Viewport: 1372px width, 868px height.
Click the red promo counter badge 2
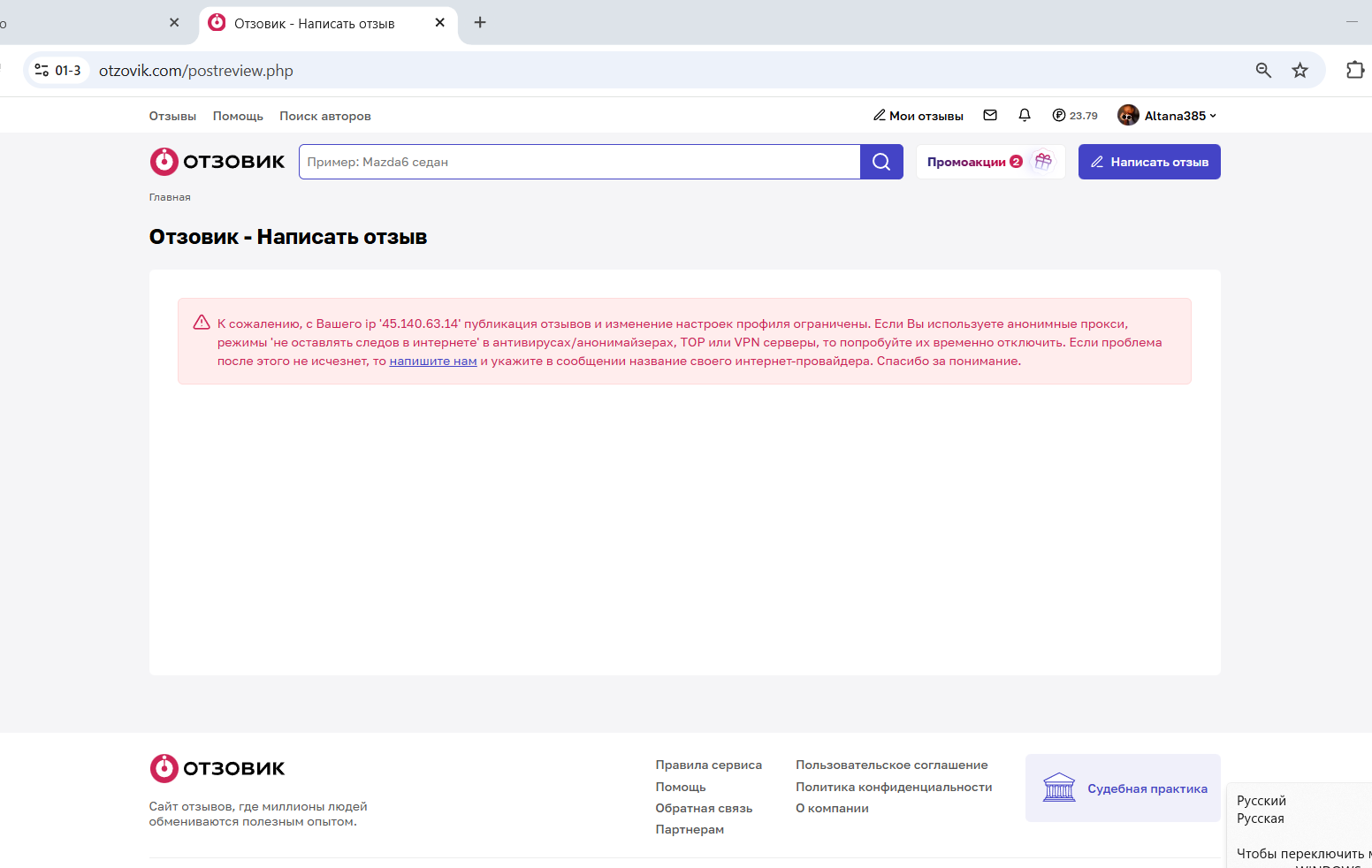(1016, 162)
